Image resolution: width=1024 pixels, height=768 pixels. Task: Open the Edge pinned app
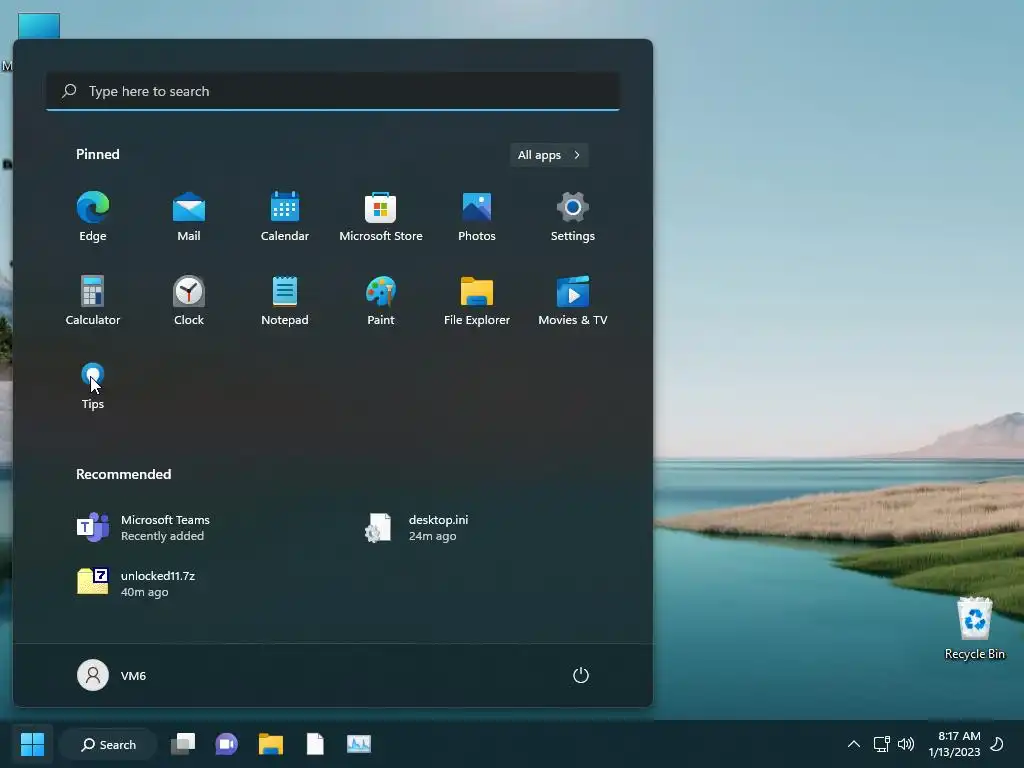93,217
